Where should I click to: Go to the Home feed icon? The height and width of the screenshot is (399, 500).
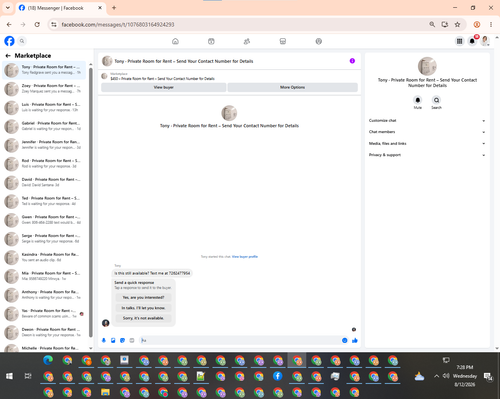(175, 41)
